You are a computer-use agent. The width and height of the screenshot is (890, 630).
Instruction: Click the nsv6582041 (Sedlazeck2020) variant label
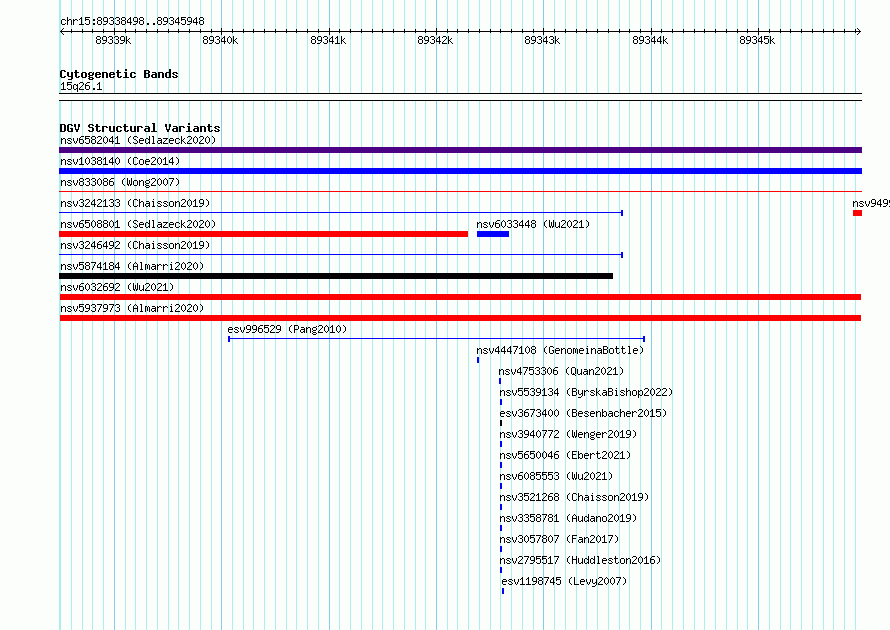coord(138,140)
